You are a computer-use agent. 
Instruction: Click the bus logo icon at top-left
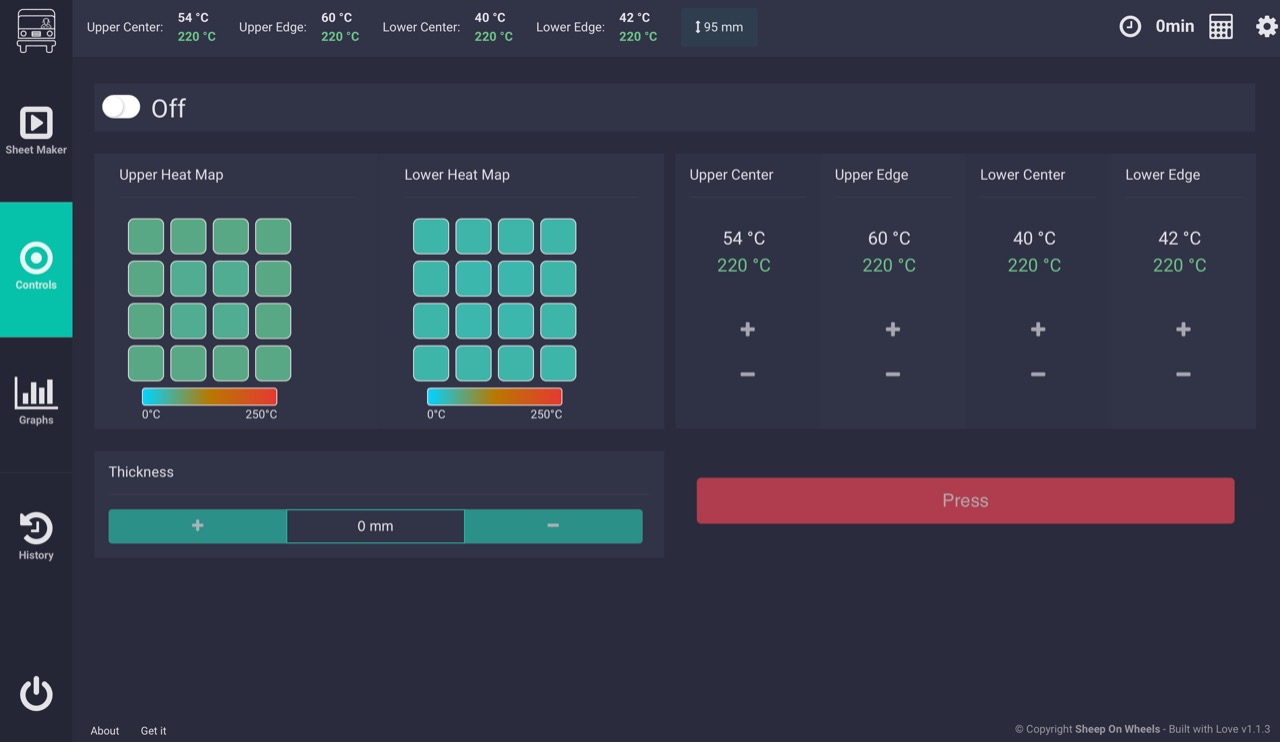click(x=36, y=30)
